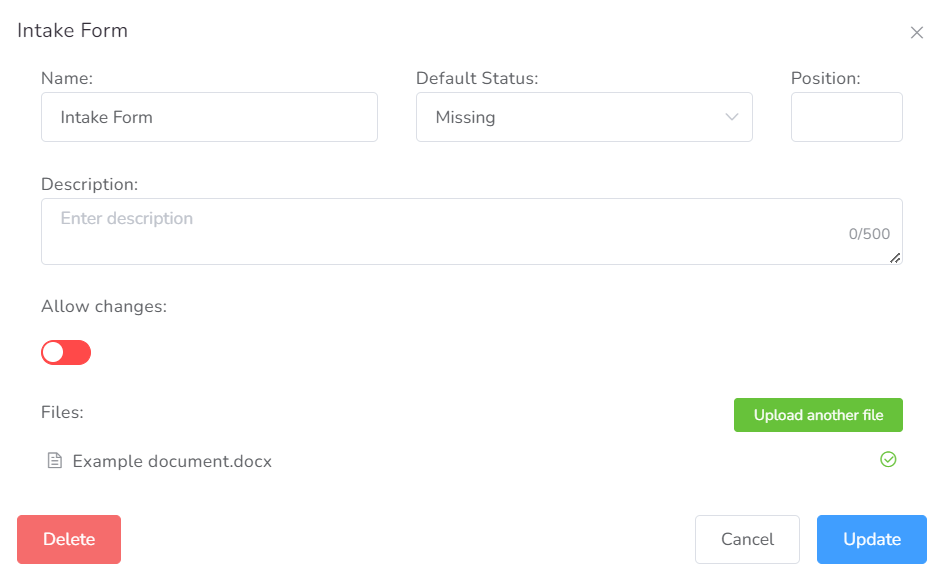Click the blue Update button
Viewport: 942px width, 581px height.
pyautogui.click(x=872, y=540)
